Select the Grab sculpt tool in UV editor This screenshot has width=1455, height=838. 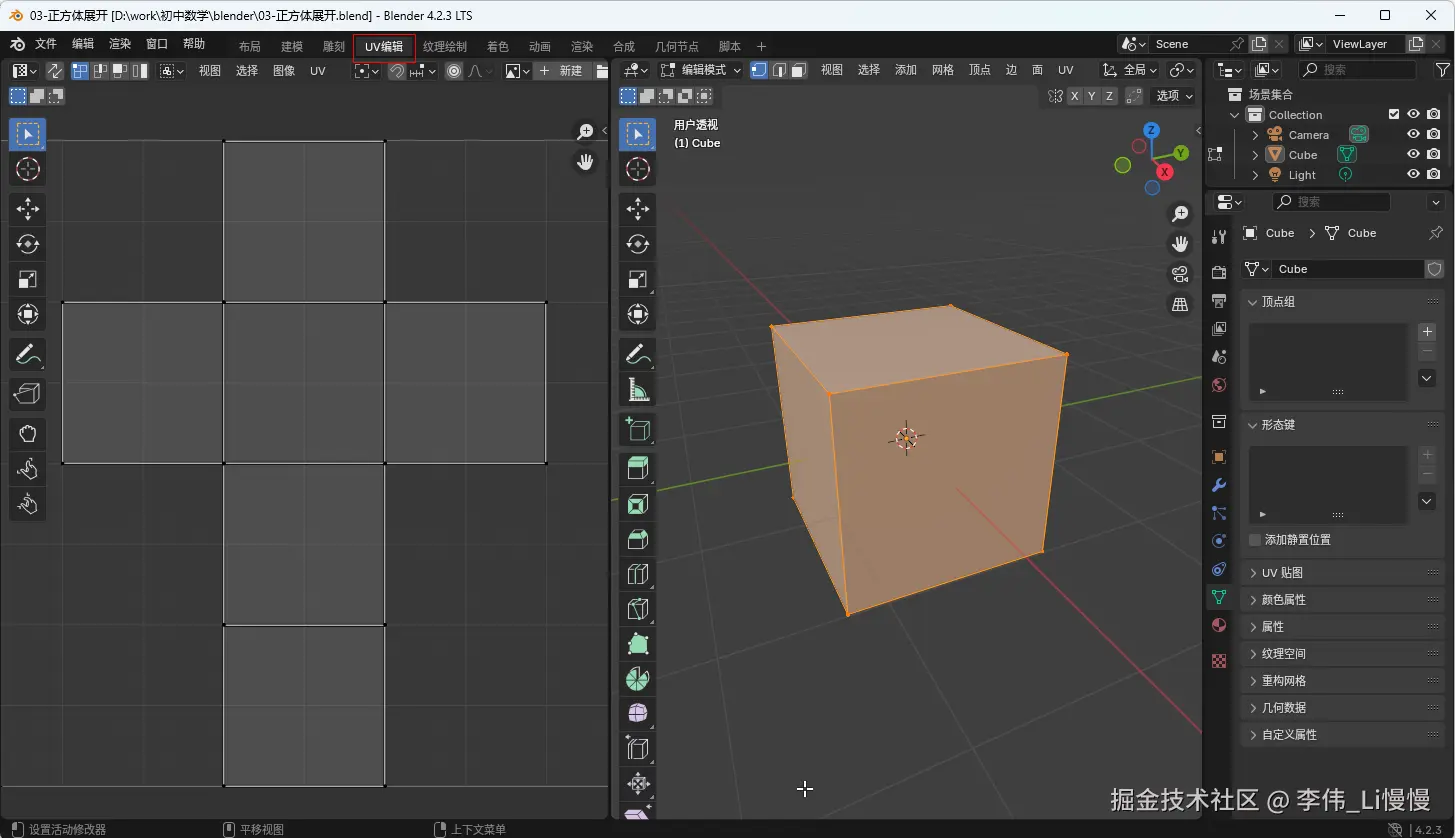point(27,433)
